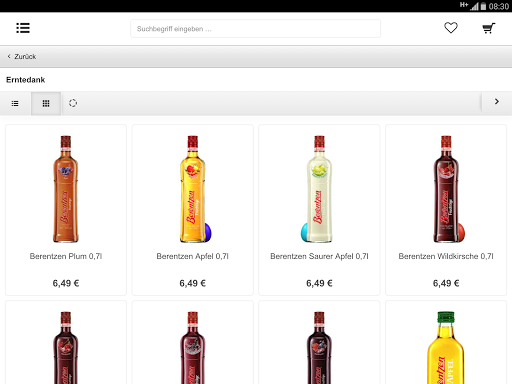The image size is (512, 384).
Task: Expand filter panel with right chevron
Action: point(497,102)
